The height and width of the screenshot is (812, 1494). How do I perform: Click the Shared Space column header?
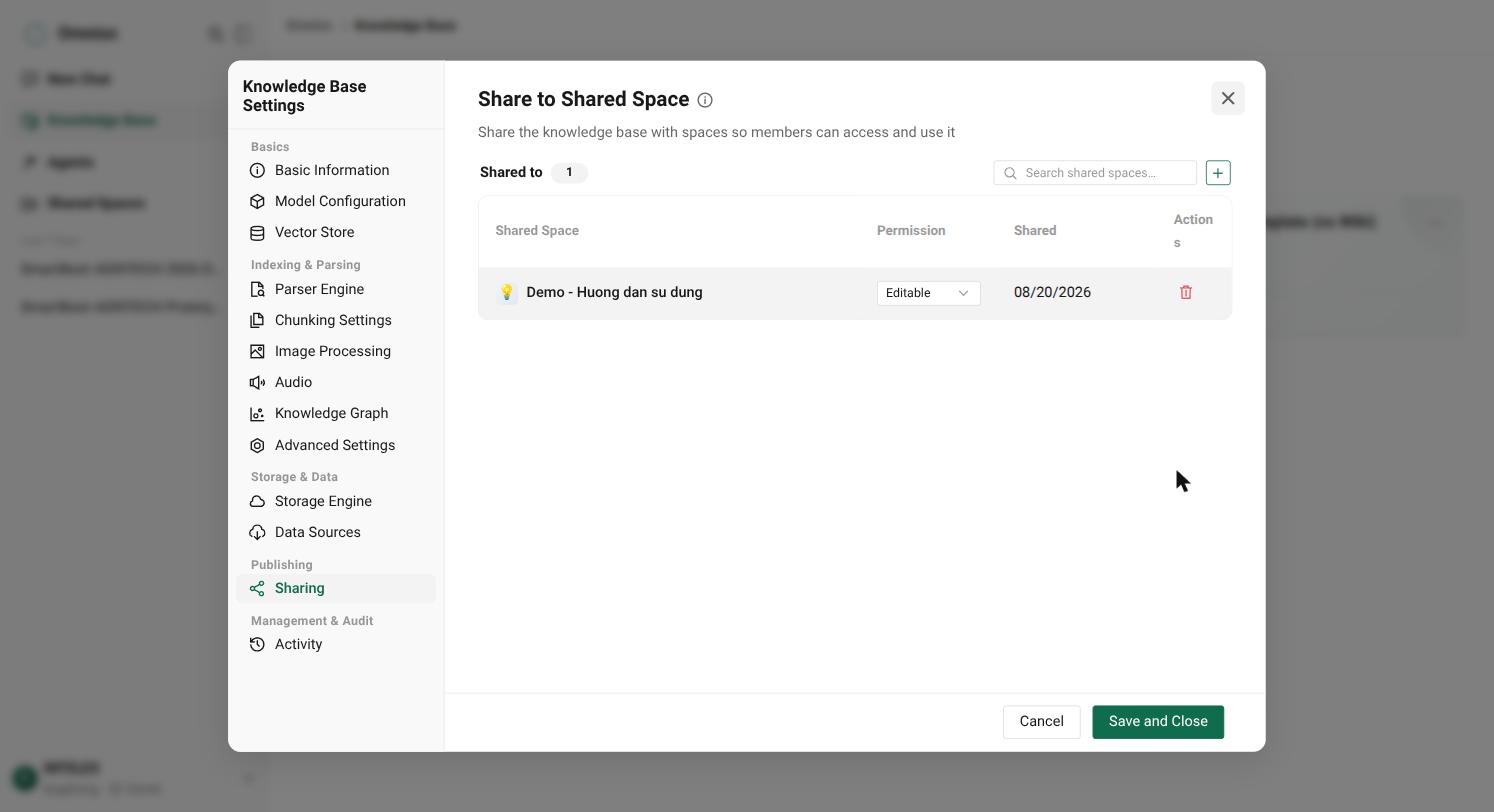(x=537, y=231)
